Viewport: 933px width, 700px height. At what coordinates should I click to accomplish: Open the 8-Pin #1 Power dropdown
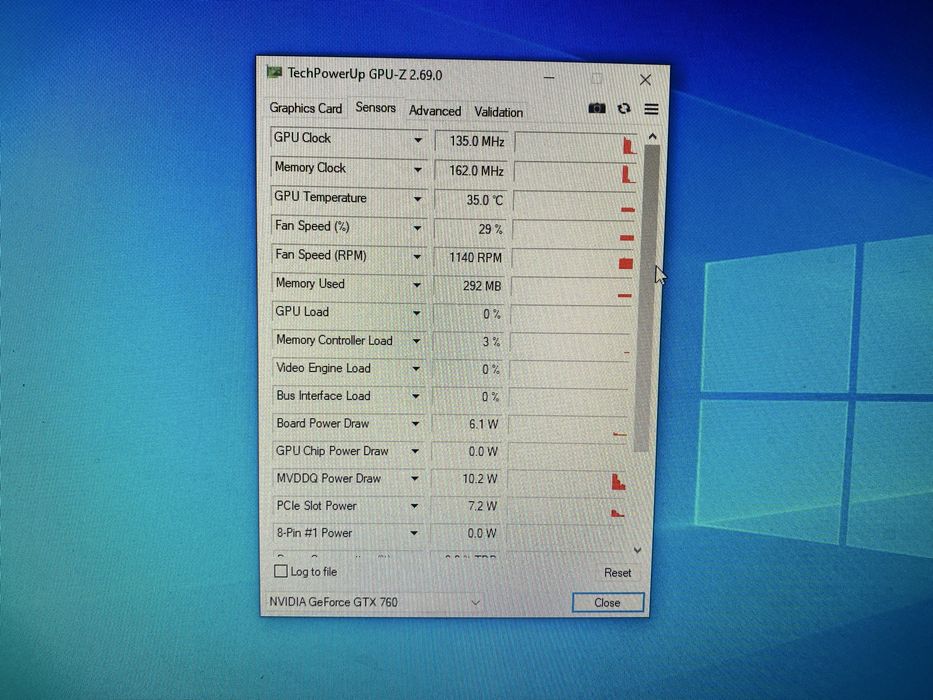(x=414, y=533)
